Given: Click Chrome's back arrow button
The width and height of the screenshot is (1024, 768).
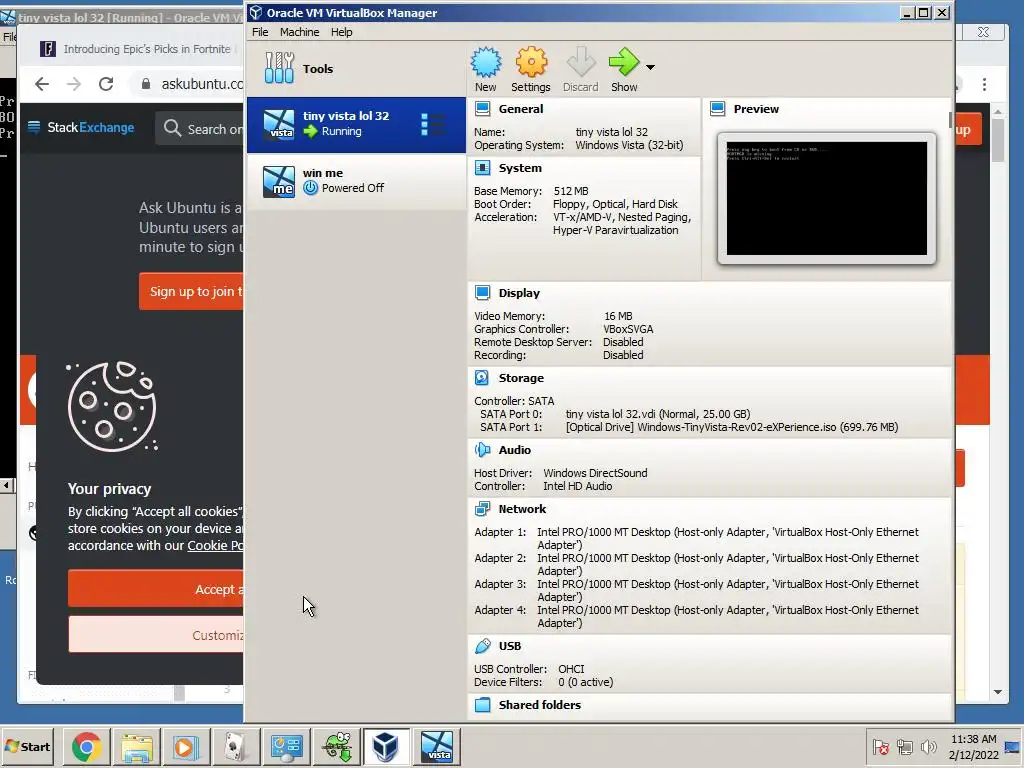Looking at the screenshot, I should [x=42, y=84].
